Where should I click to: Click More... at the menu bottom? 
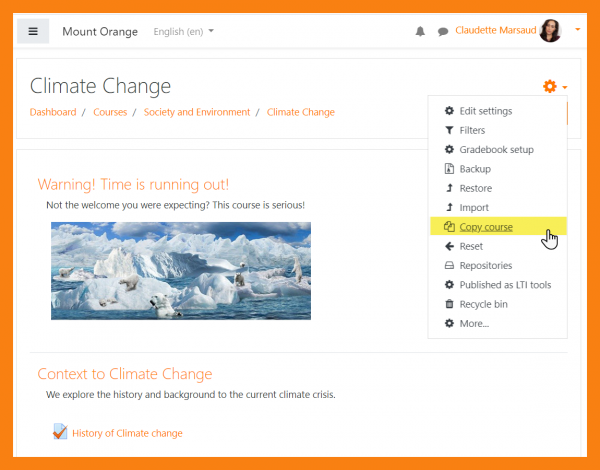tap(473, 323)
